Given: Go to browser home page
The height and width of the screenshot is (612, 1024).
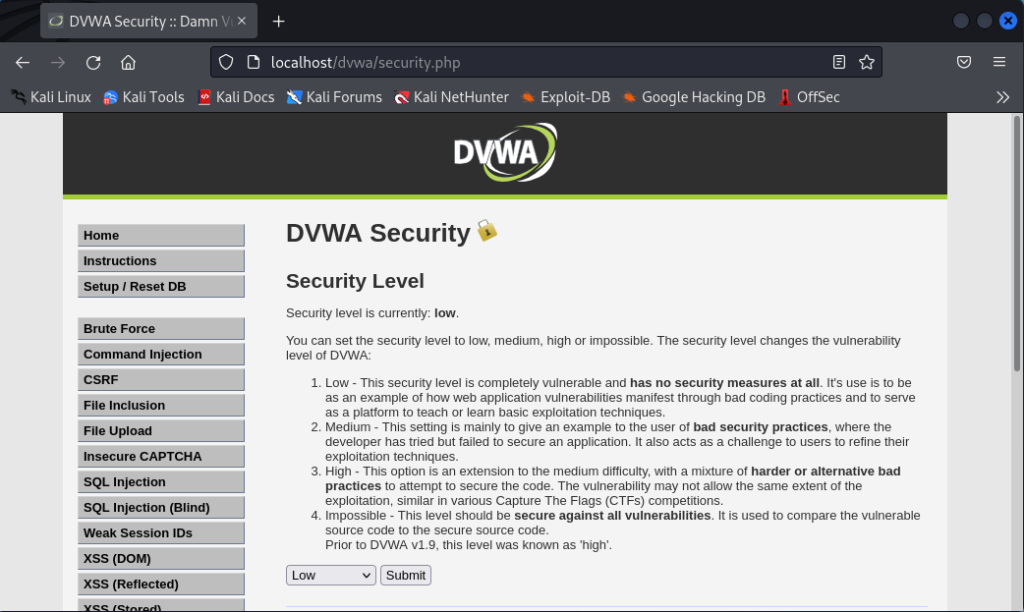Looking at the screenshot, I should tap(128, 63).
